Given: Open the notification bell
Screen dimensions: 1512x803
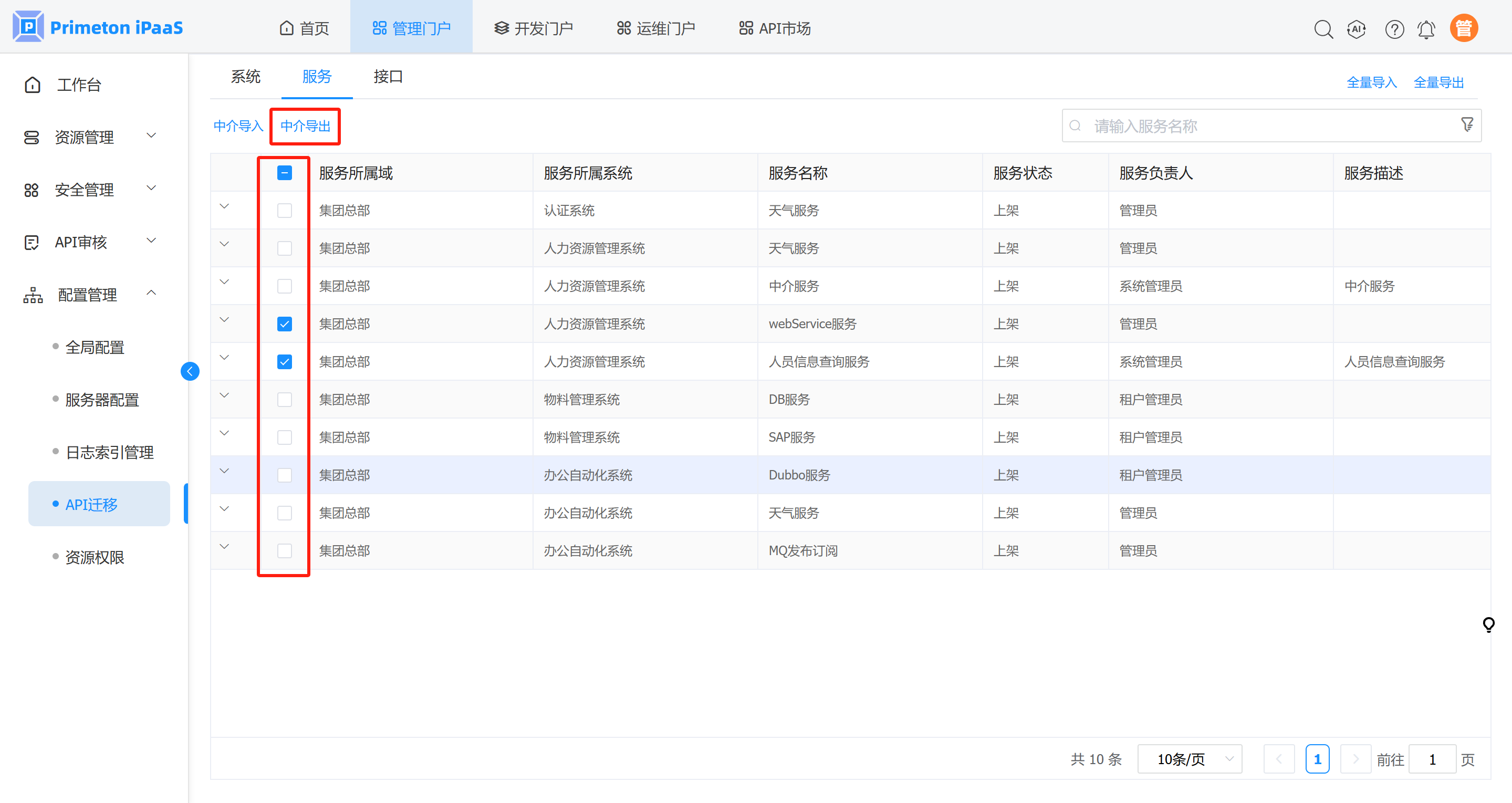Looking at the screenshot, I should click(x=1426, y=29).
